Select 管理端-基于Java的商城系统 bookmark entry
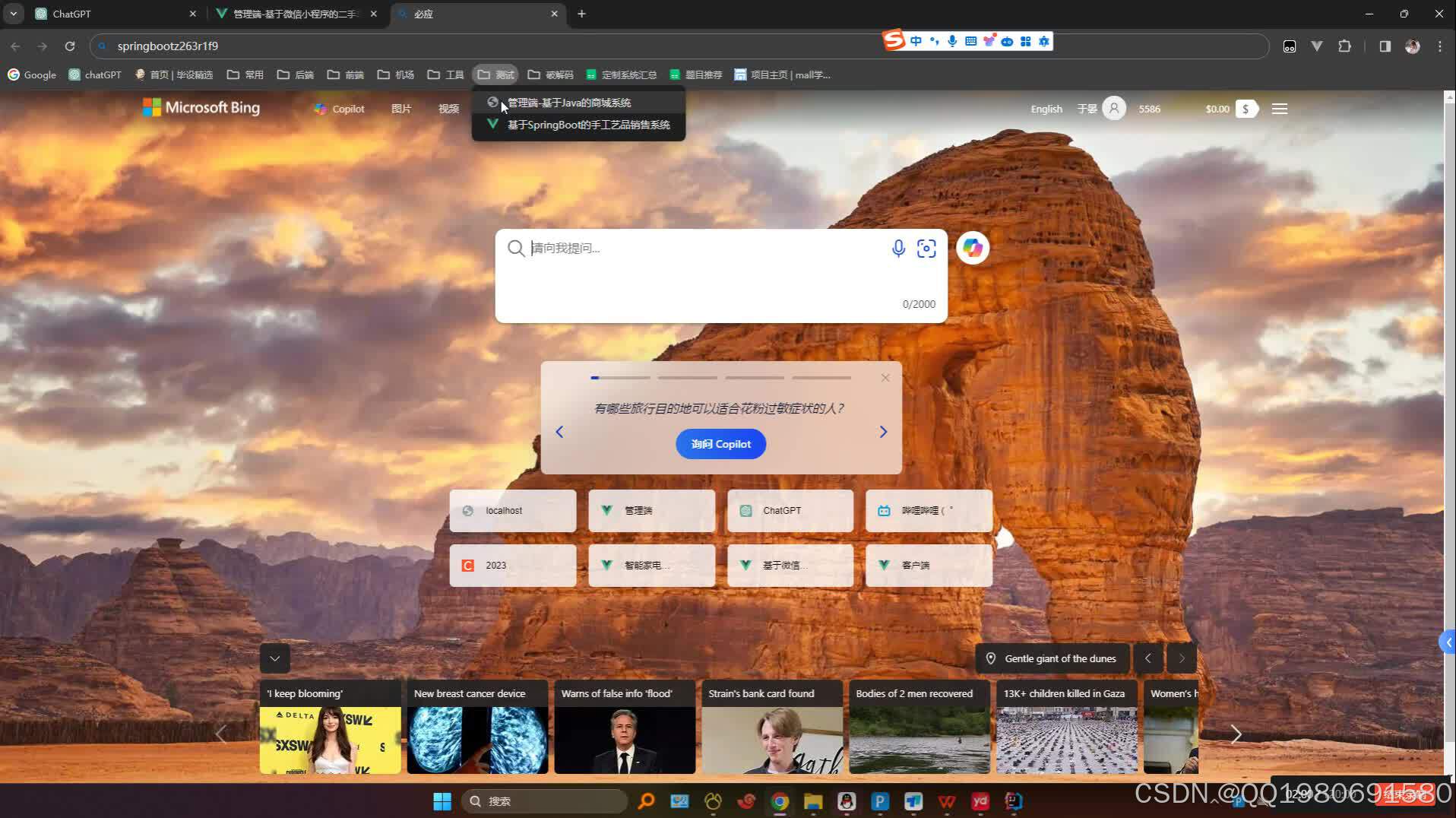This screenshot has height=818, width=1456. click(578, 103)
